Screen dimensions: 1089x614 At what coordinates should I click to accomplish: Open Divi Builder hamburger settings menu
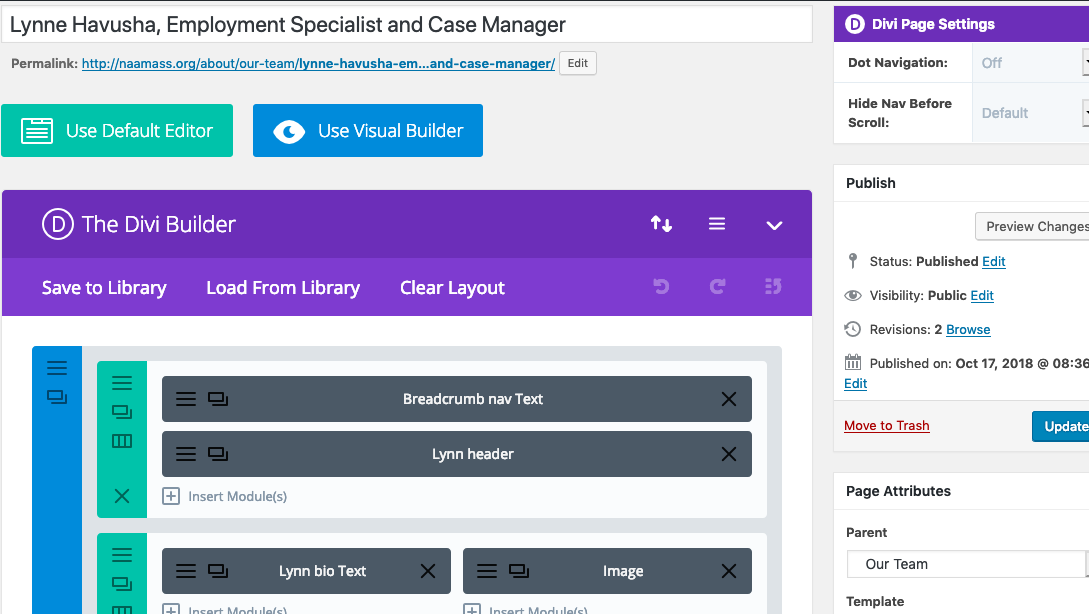coord(717,224)
